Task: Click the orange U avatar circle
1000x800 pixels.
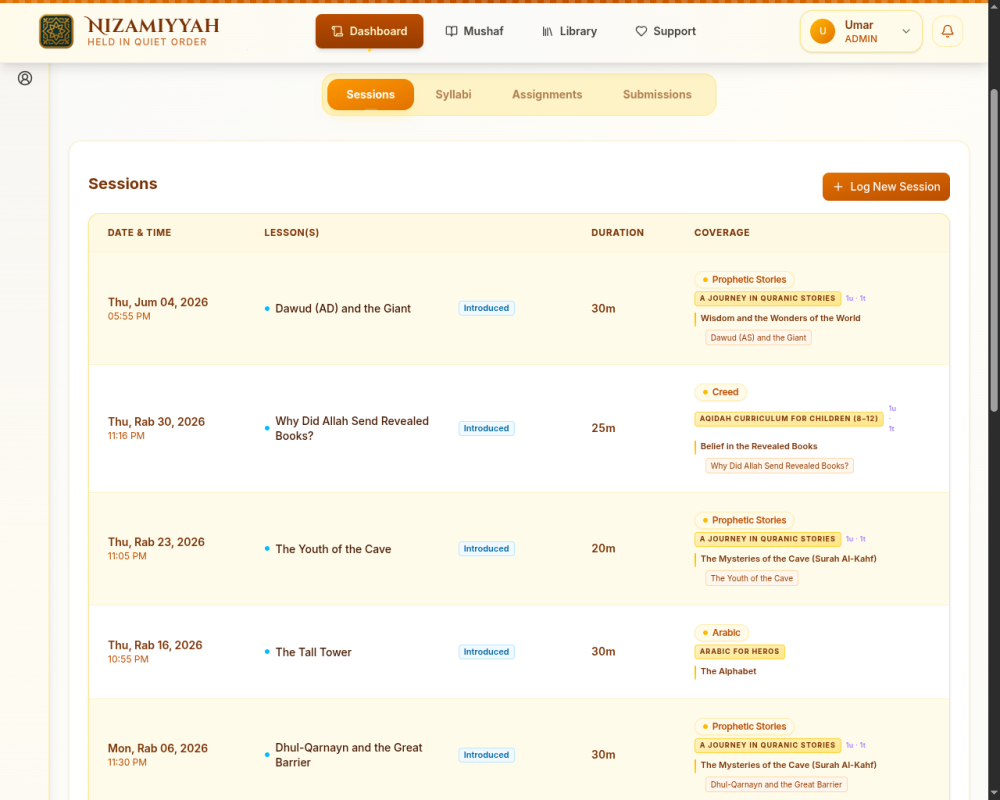Action: click(822, 31)
